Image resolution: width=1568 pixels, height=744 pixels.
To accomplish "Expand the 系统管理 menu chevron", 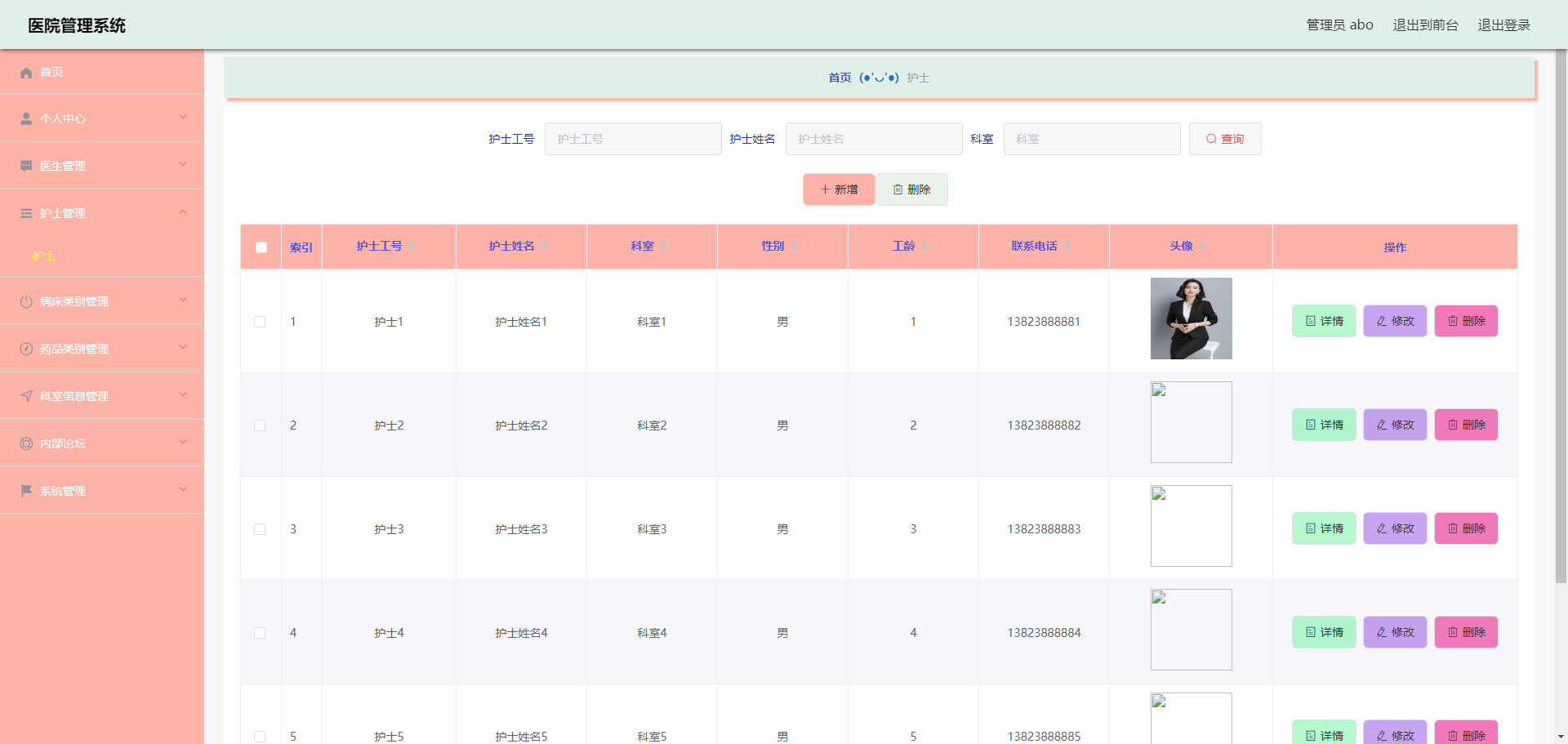I will (183, 490).
